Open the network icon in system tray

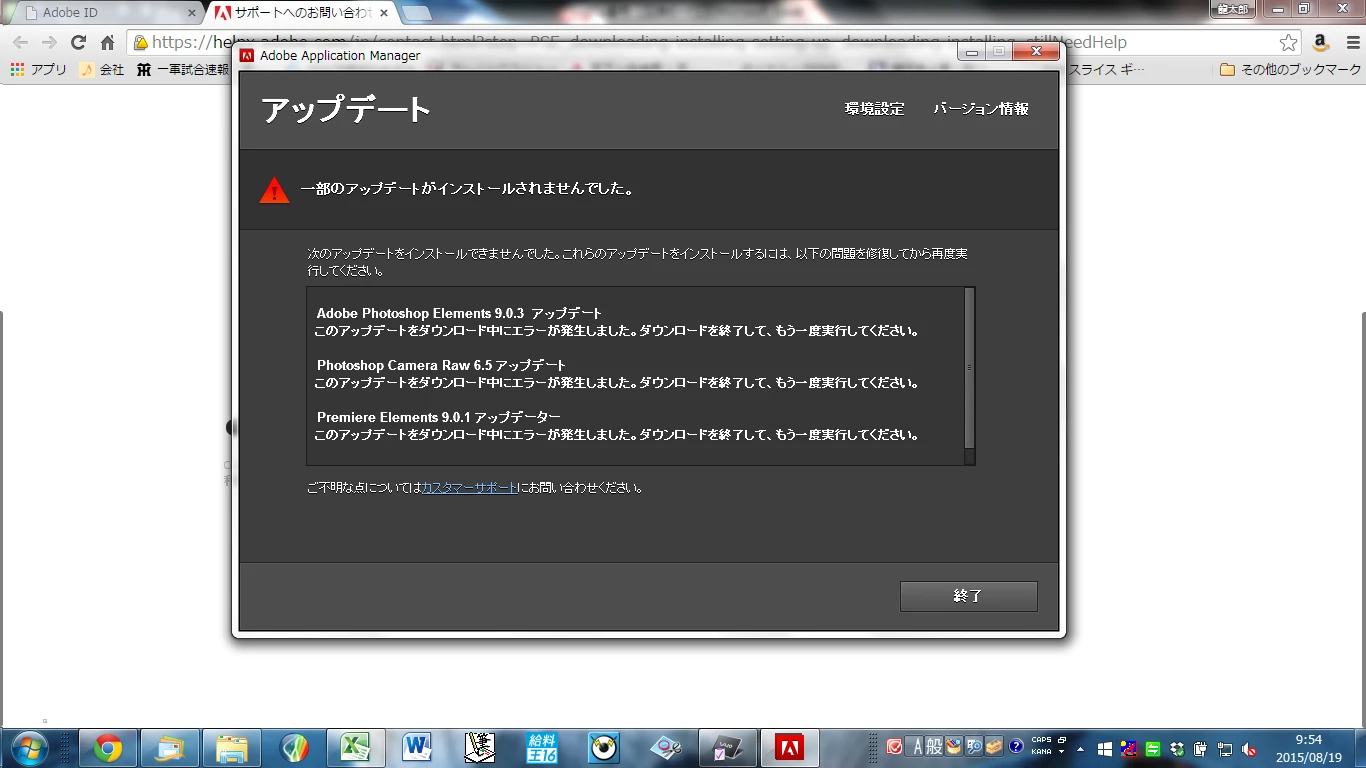point(1225,748)
